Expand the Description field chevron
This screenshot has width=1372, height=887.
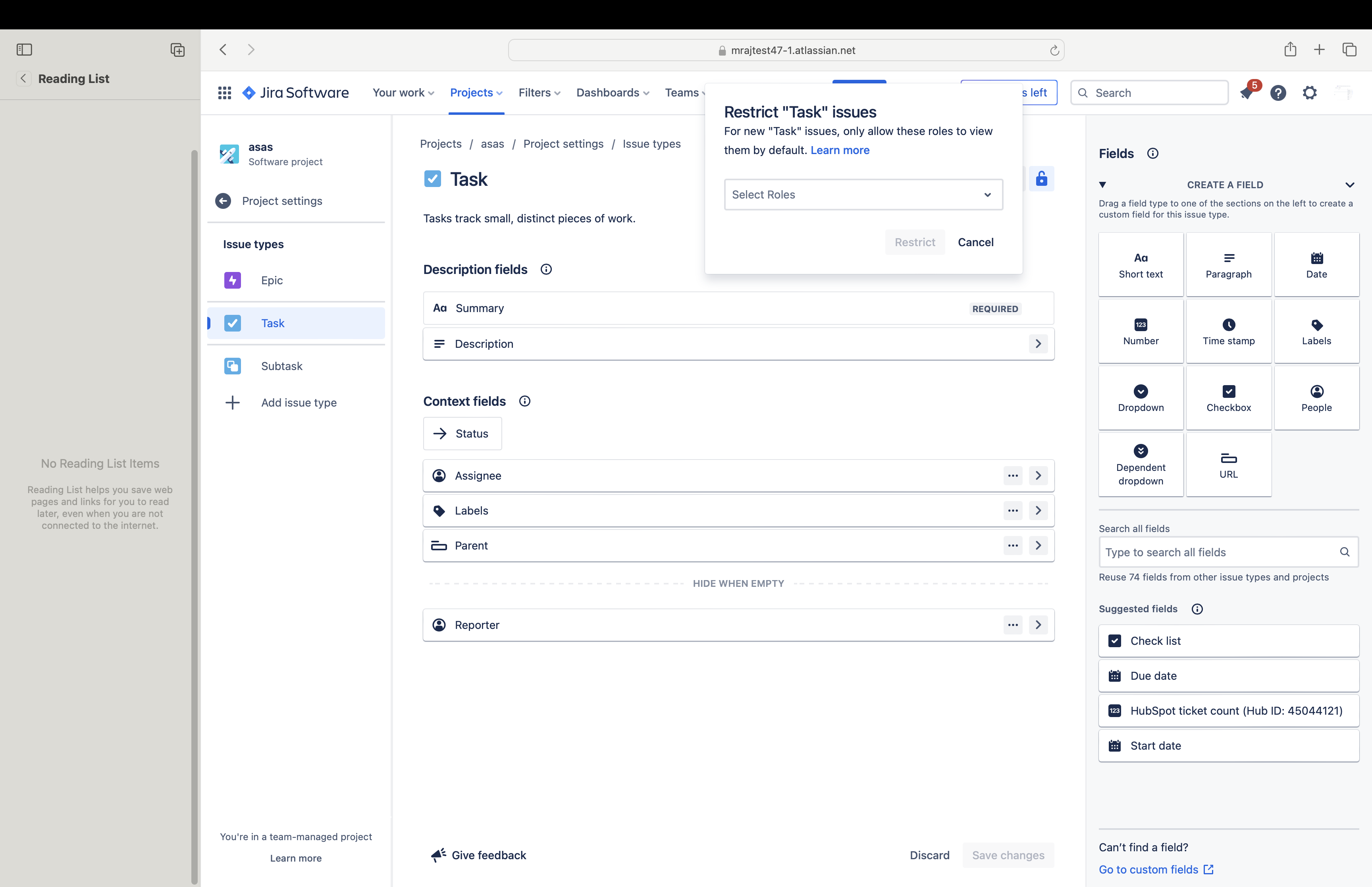coord(1038,344)
